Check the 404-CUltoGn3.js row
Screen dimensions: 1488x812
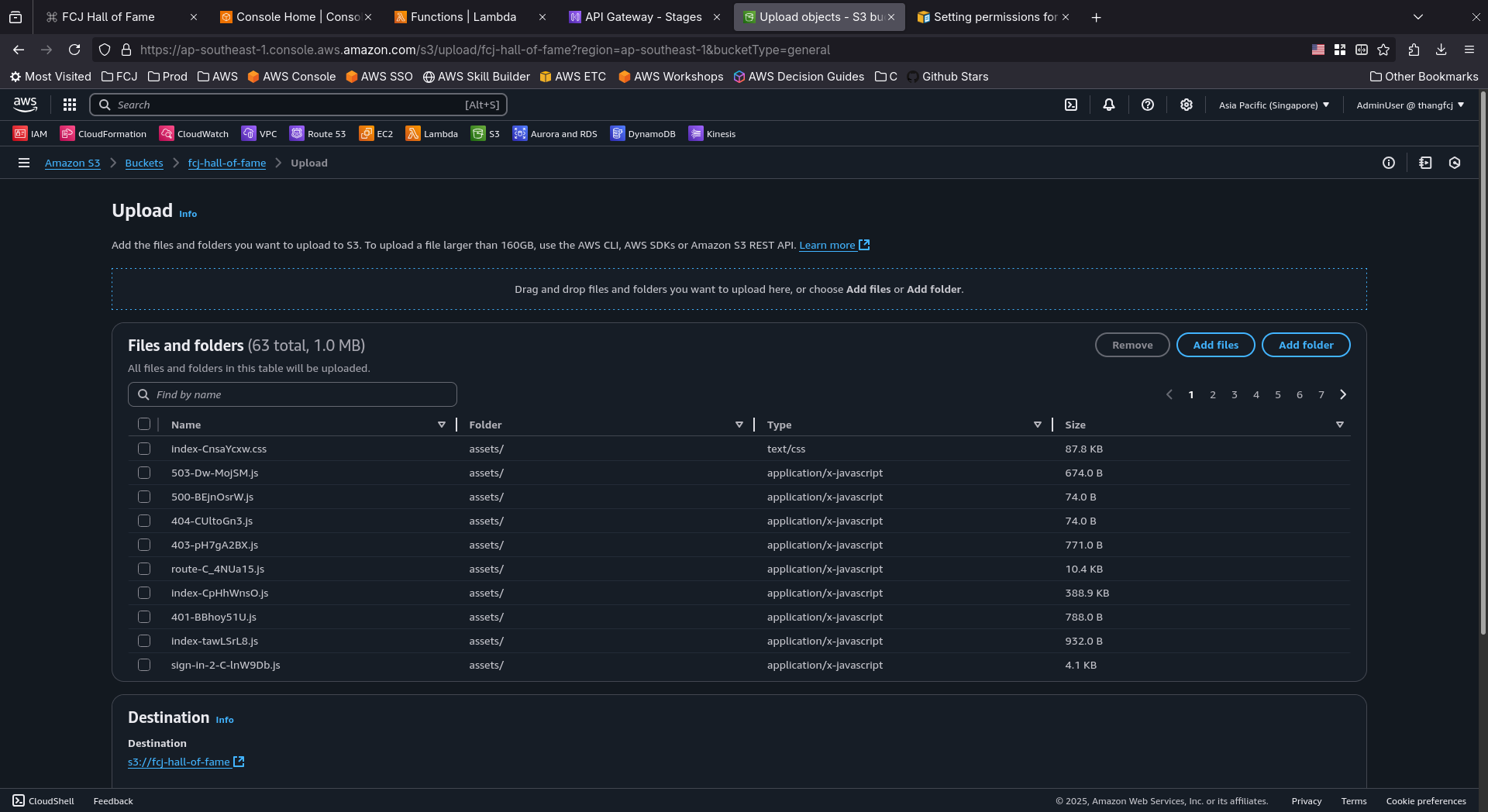tap(144, 521)
